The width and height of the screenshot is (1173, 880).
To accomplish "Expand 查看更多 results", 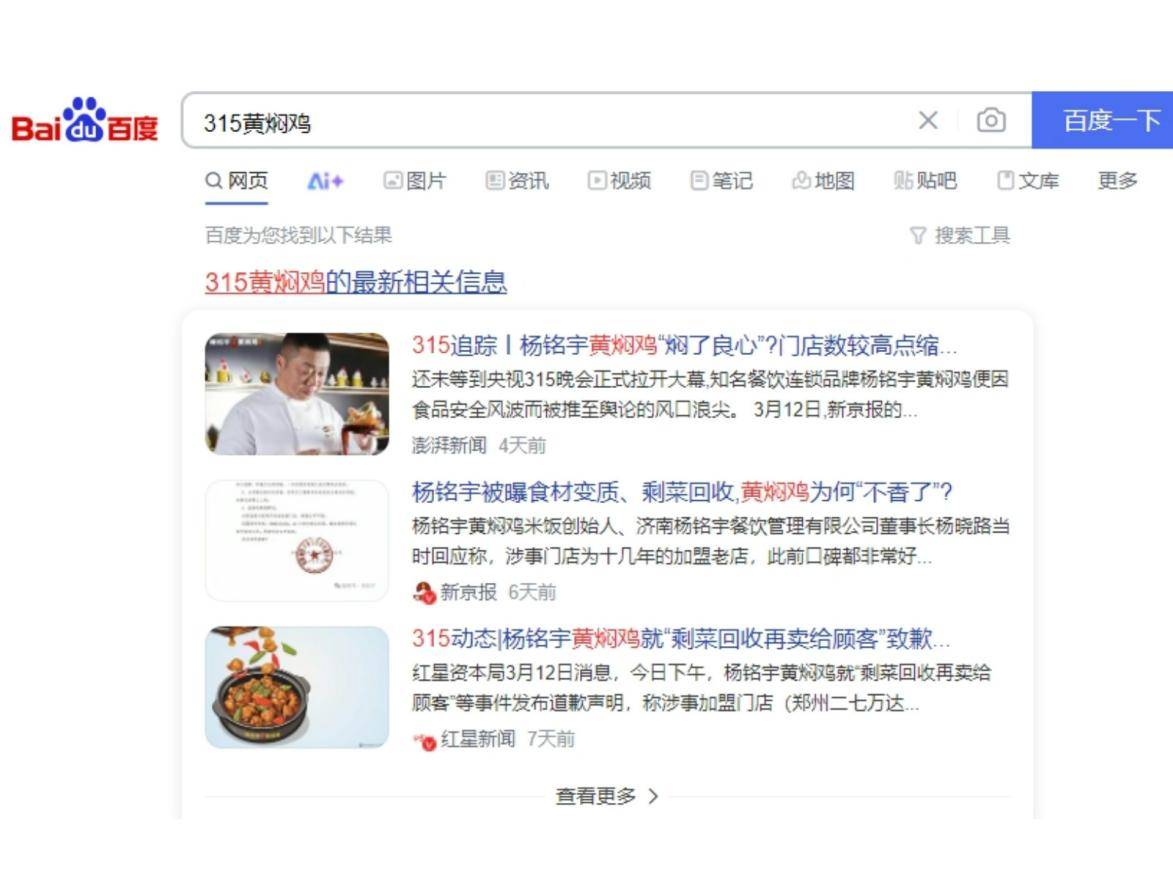I will pos(607,795).
